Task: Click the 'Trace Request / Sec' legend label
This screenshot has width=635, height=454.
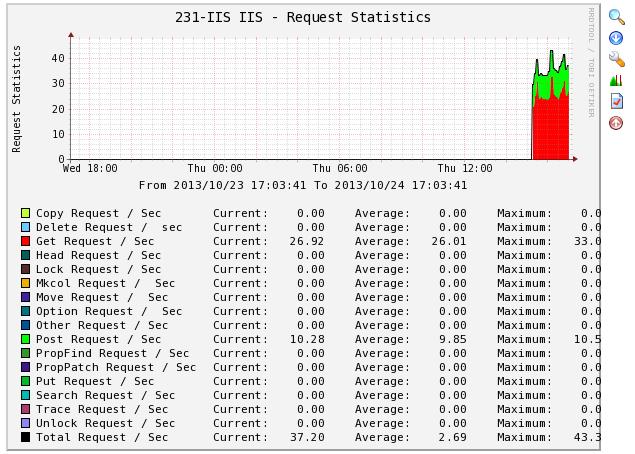Action: [x=102, y=409]
